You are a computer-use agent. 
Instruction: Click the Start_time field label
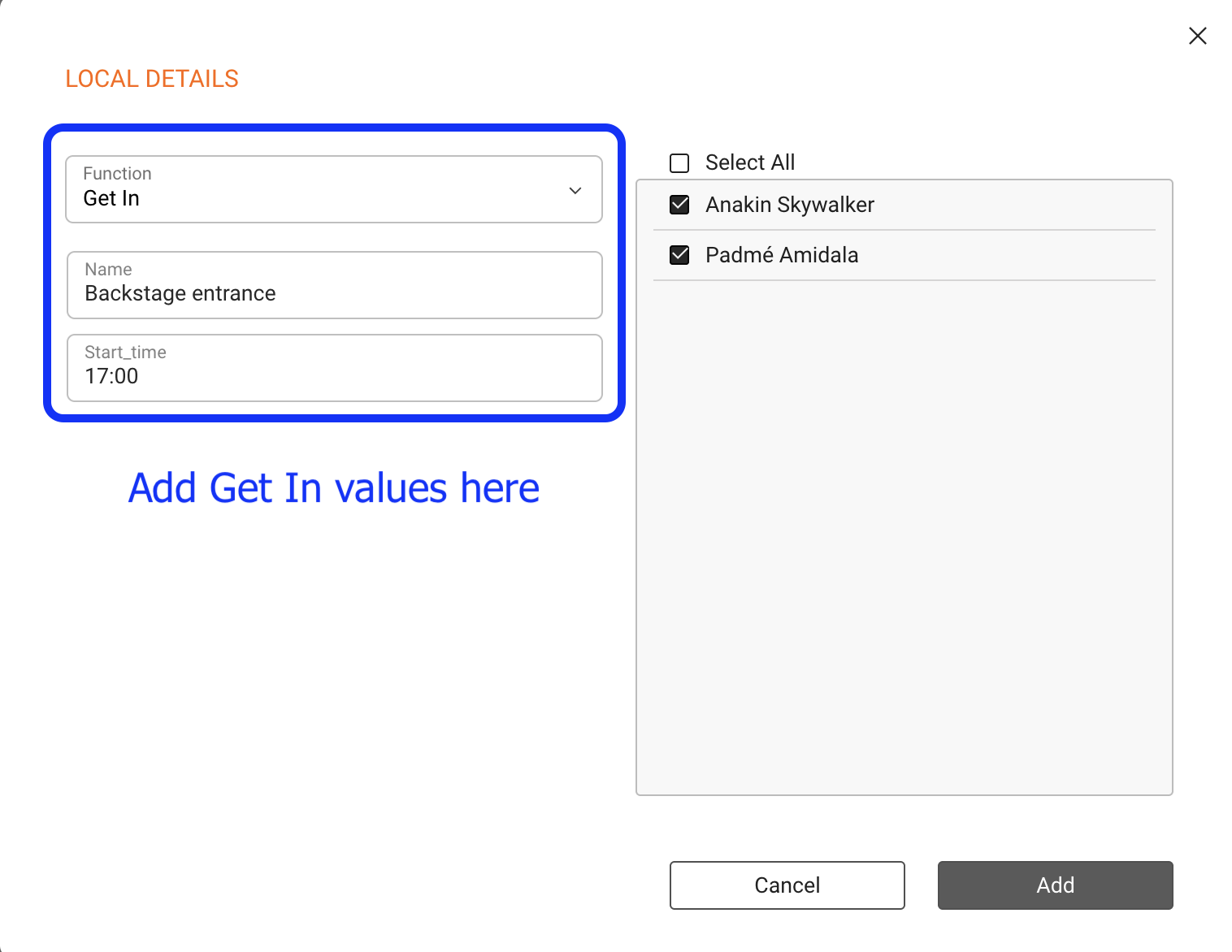[x=125, y=353]
